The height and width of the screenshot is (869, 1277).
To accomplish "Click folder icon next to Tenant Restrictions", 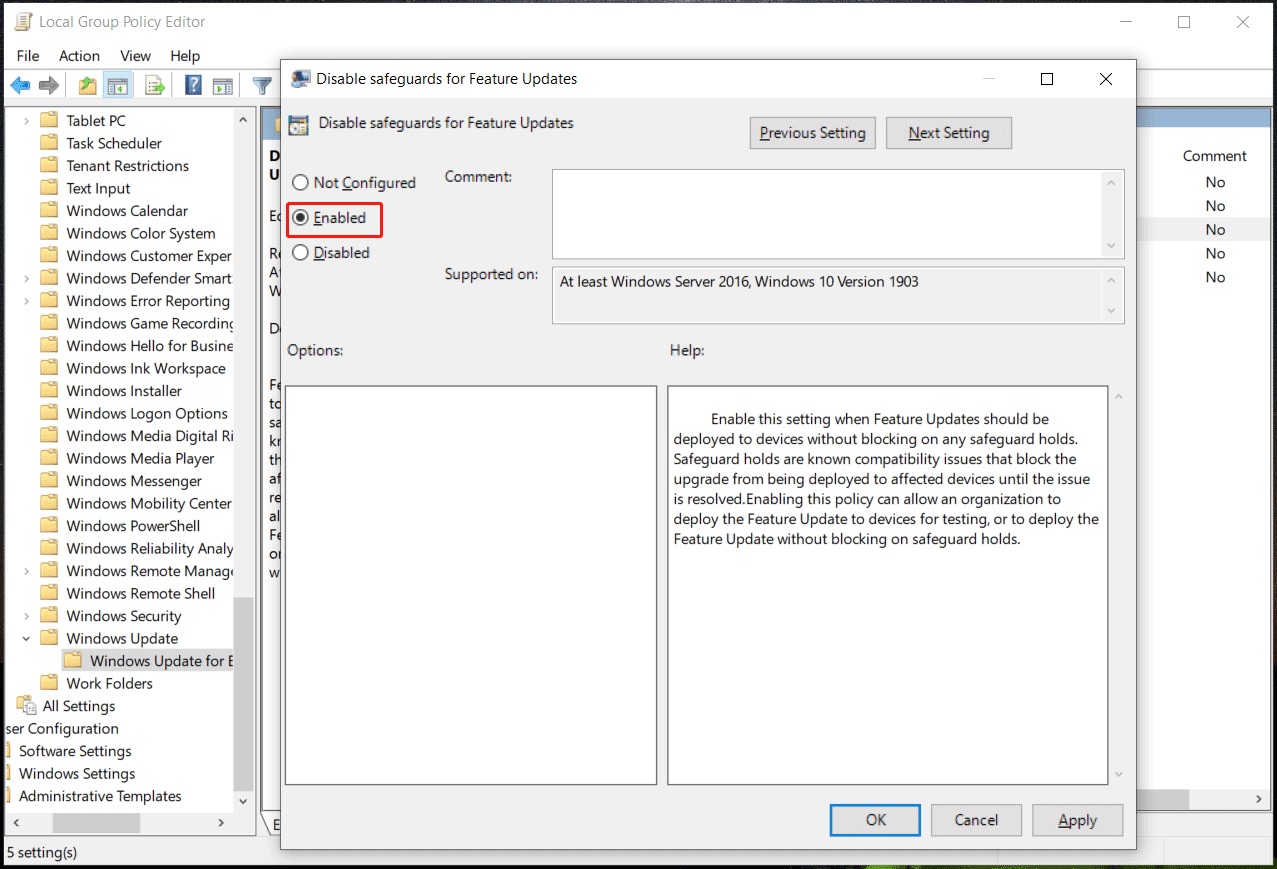I will pyautogui.click(x=49, y=166).
